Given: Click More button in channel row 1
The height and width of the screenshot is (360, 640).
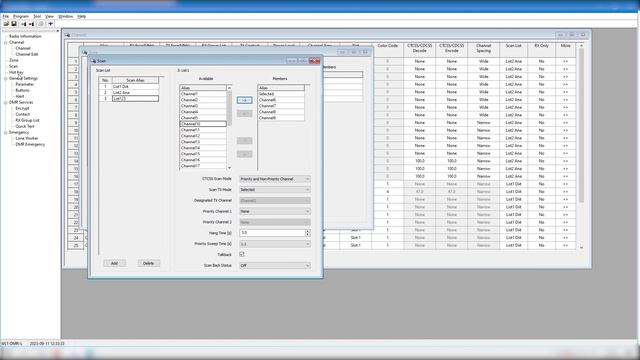Looking at the screenshot, I should point(565,61).
